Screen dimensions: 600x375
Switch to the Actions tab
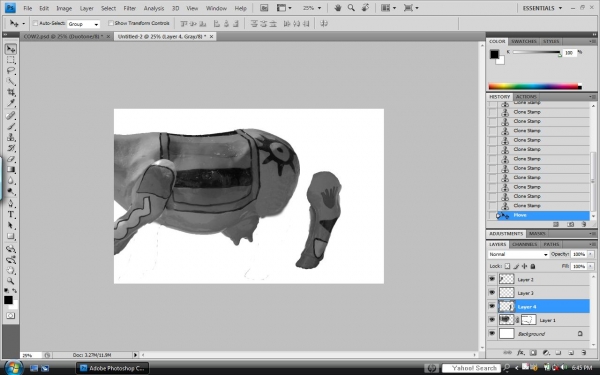(x=526, y=96)
